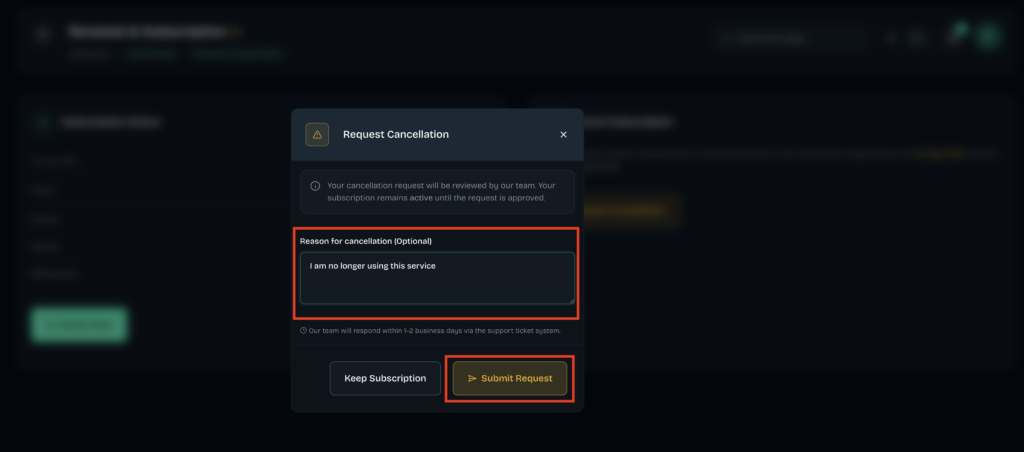Submit the cancellation request
The height and width of the screenshot is (452, 1024).
coord(509,378)
